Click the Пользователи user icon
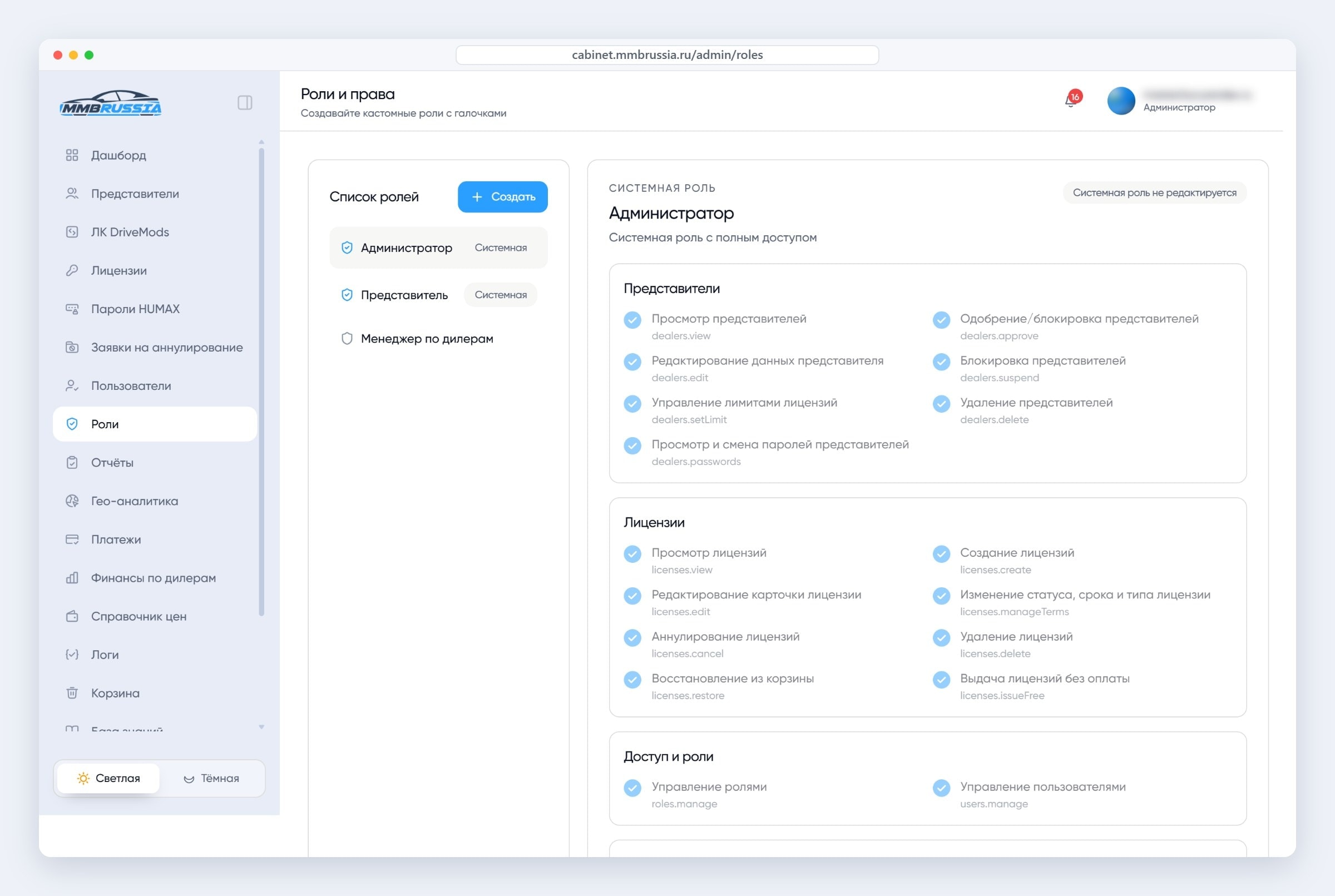This screenshot has width=1335, height=896. click(x=72, y=386)
